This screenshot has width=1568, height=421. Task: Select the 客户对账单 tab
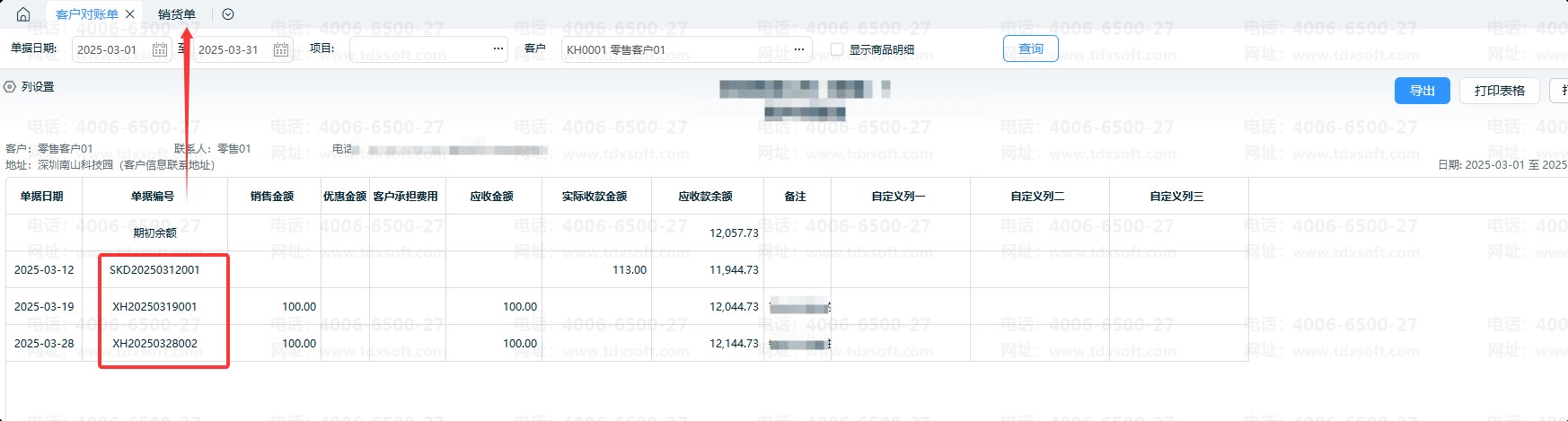click(x=86, y=14)
